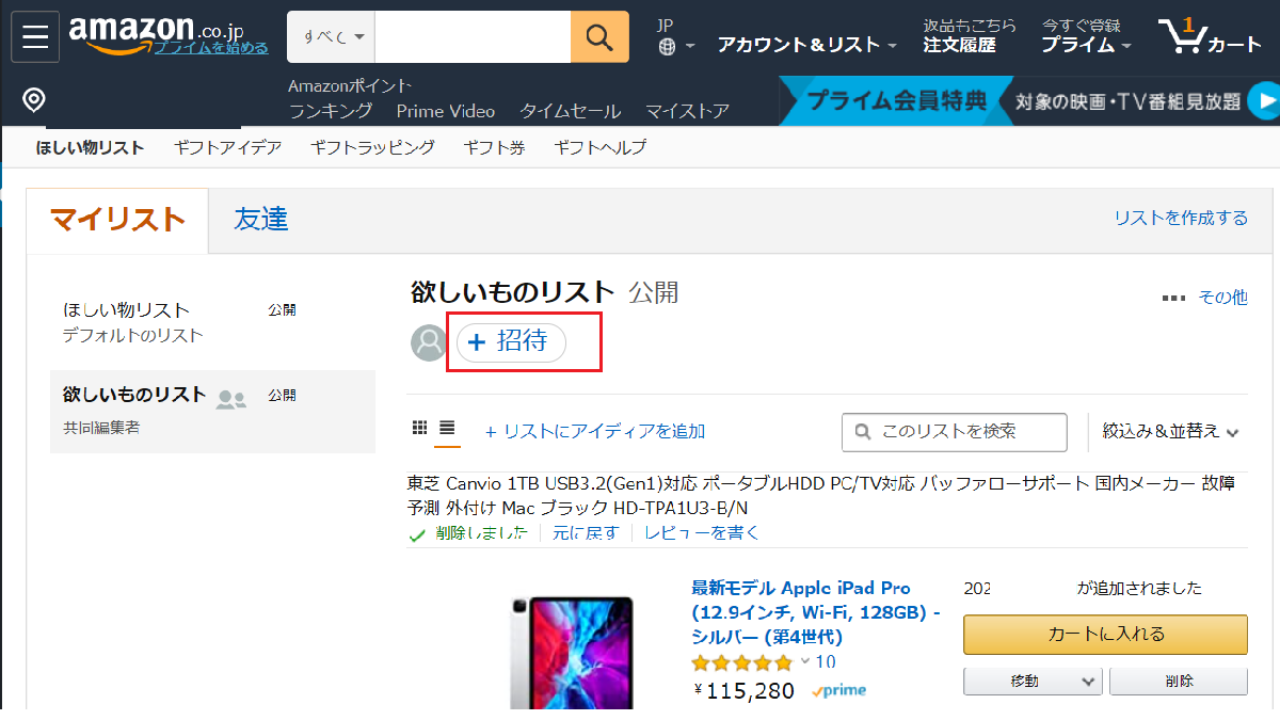Expand the 絞込み＆並替え dropdown

point(1170,431)
